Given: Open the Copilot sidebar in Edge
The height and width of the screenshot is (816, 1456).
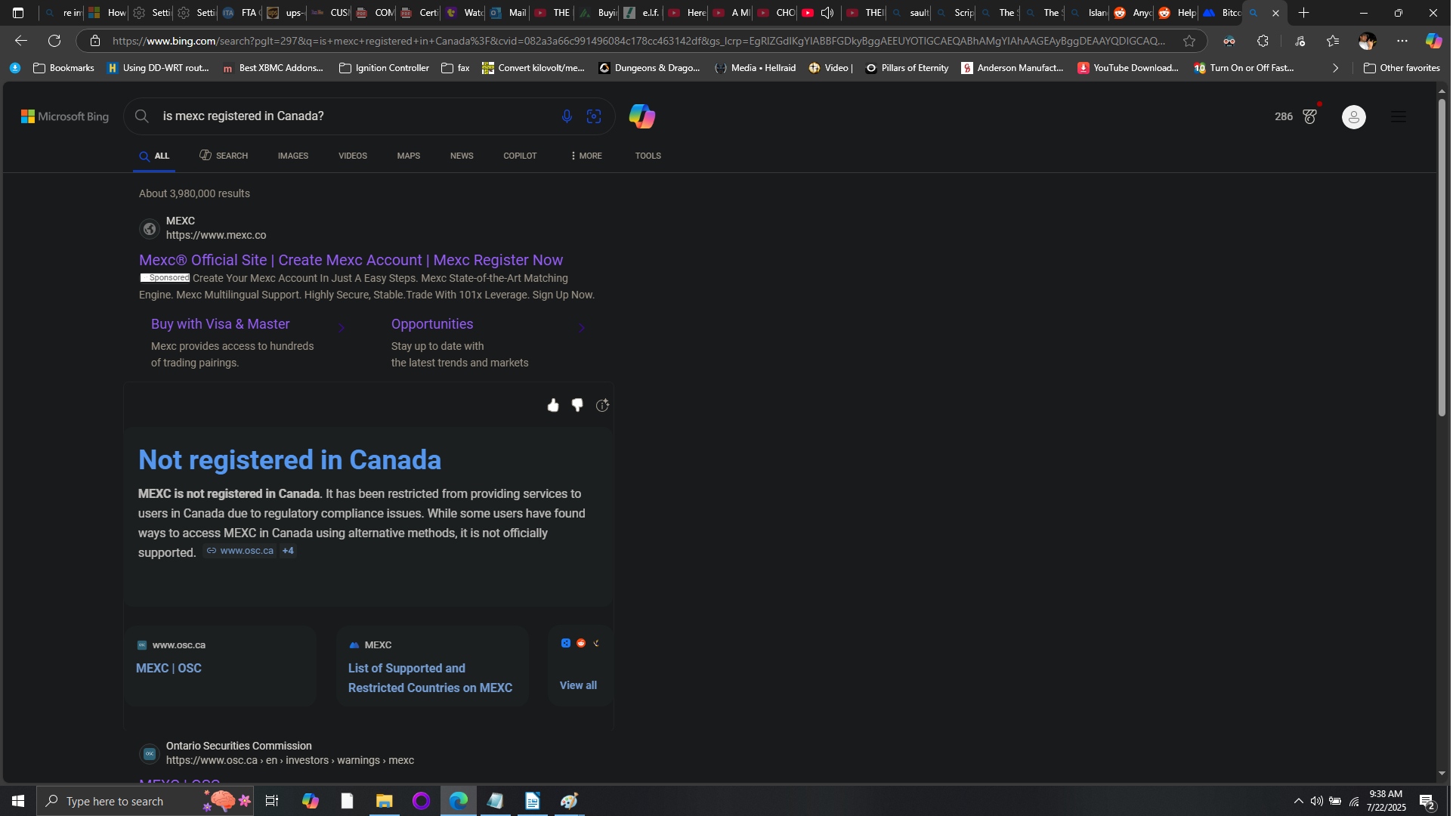Looking at the screenshot, I should (x=1433, y=41).
